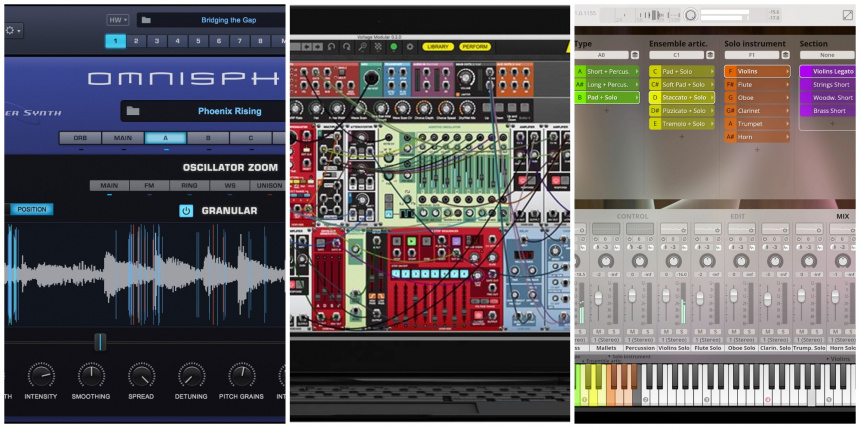This screenshot has height=428, width=860.
Task: Click the green play button on step sequencer
Action: point(412,241)
